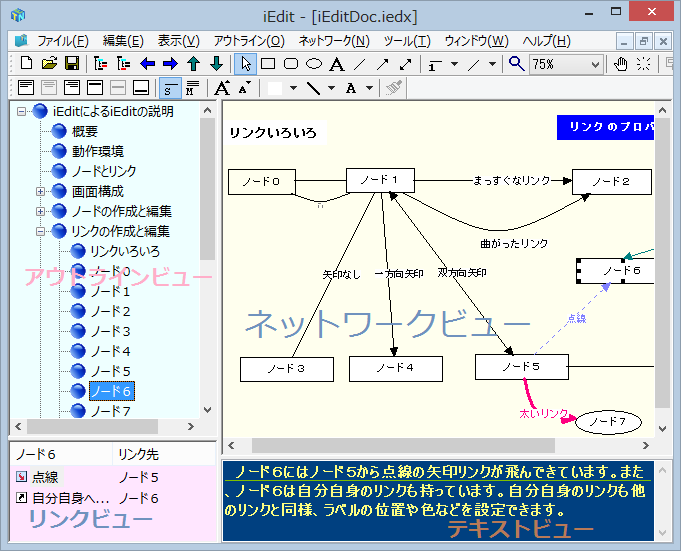Viewport: 681px width, 551px height.
Task: Click the network view horizontal scrollbar thumb
Action: tap(403, 445)
